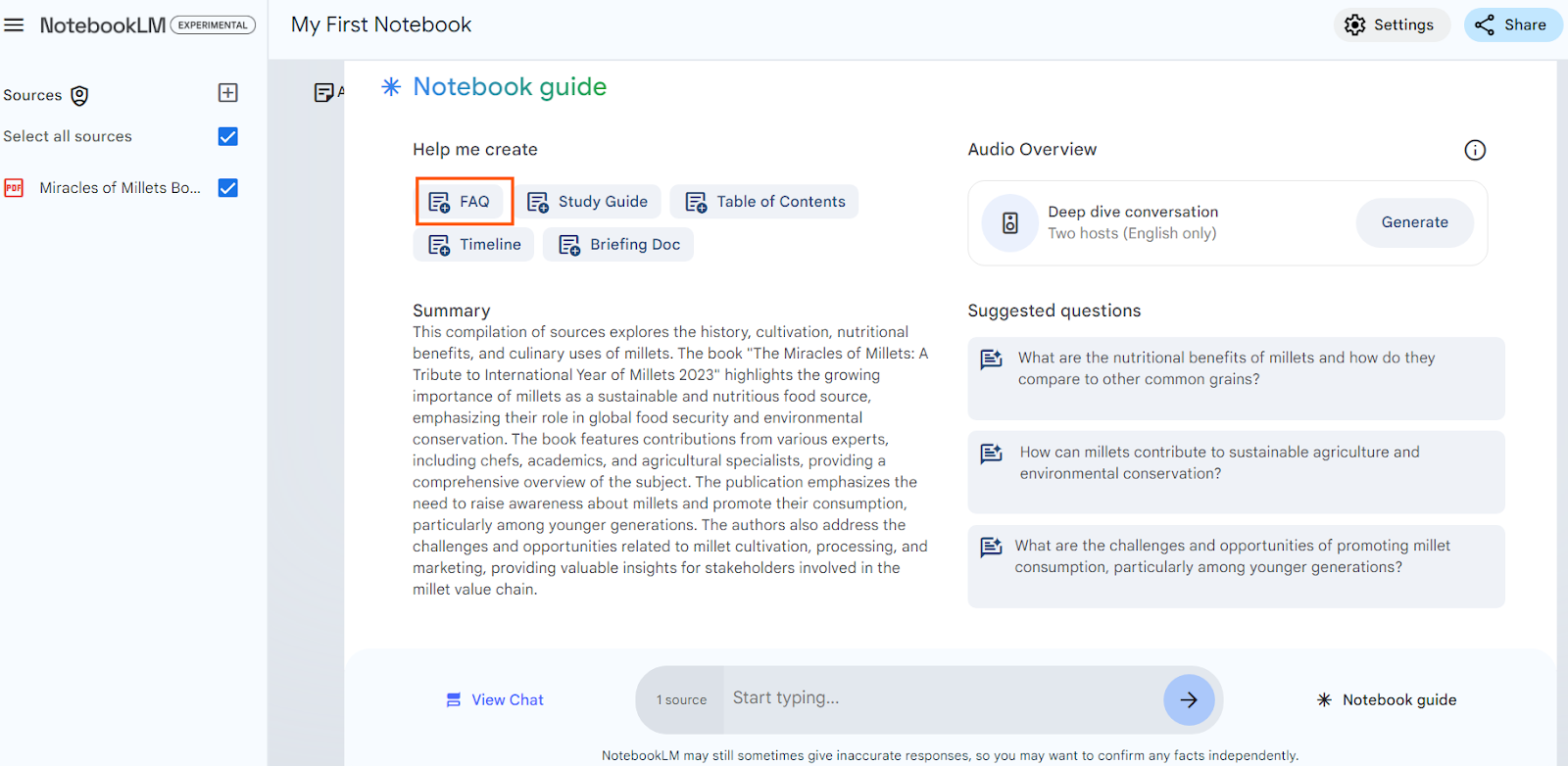
Task: Ask about nutritional benefits of millets question
Action: click(x=1236, y=378)
